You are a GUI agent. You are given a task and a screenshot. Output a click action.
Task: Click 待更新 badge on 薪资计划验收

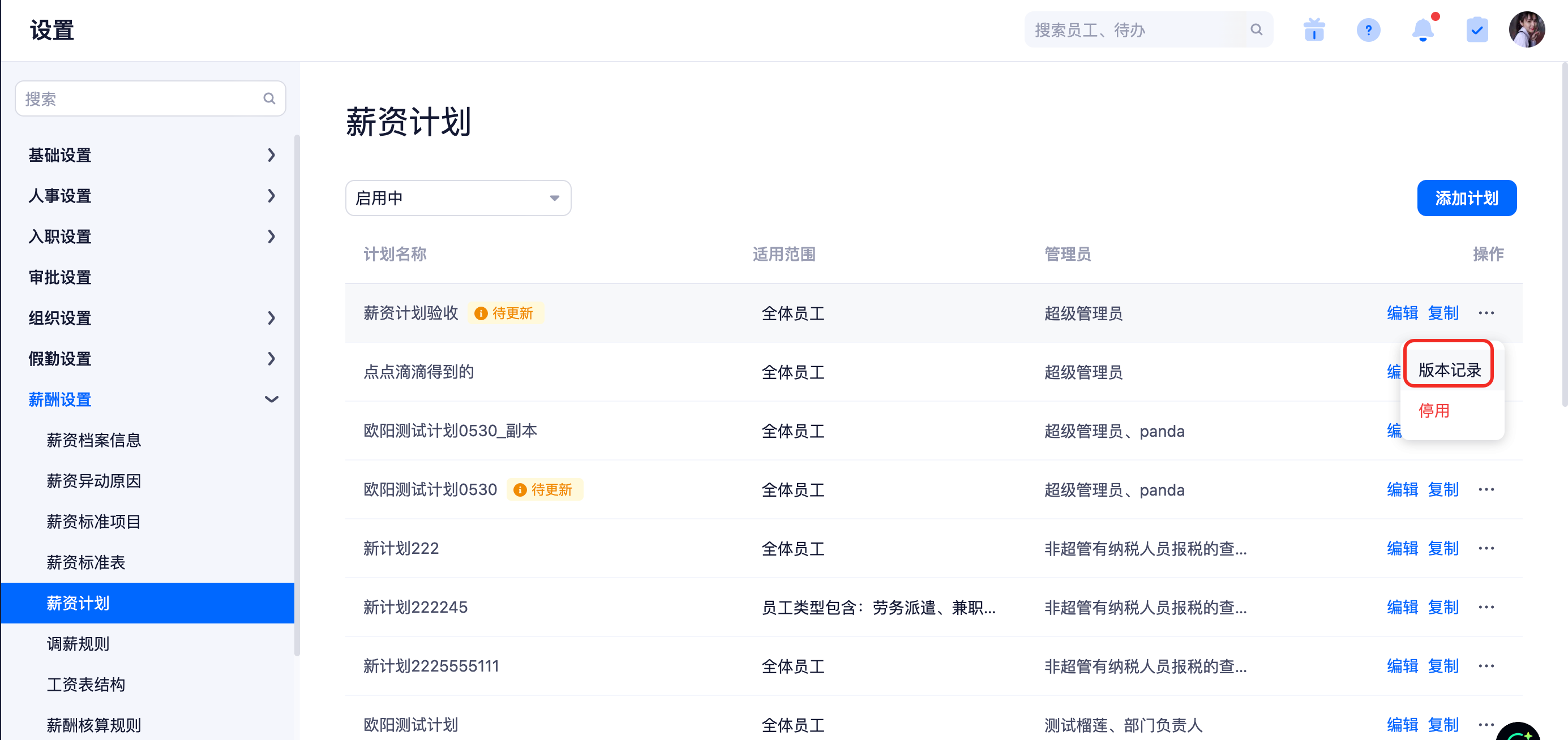(505, 313)
